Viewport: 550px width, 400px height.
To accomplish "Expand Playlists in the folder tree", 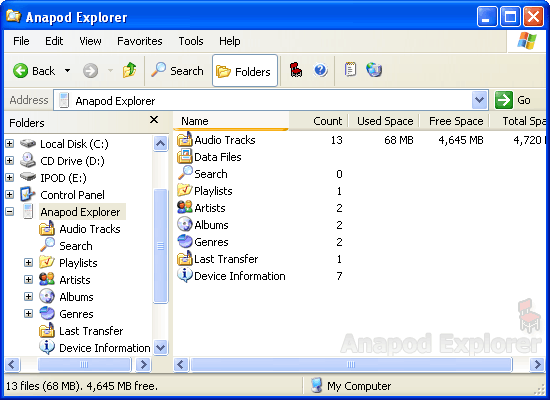I will (x=28, y=262).
